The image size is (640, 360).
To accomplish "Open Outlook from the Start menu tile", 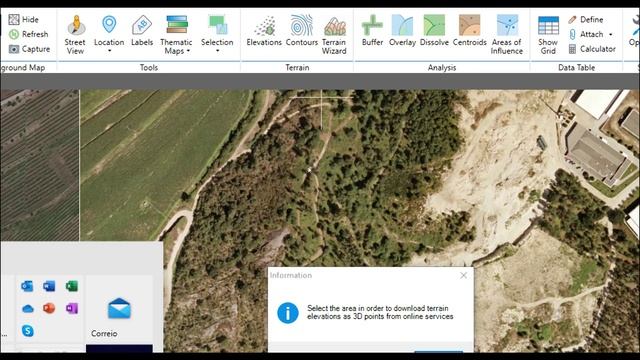I will 27,286.
